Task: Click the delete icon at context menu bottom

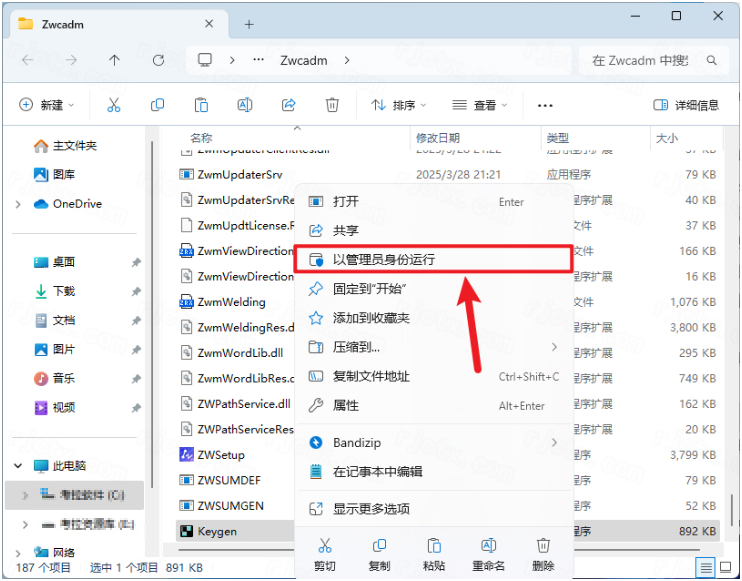Action: tap(543, 553)
